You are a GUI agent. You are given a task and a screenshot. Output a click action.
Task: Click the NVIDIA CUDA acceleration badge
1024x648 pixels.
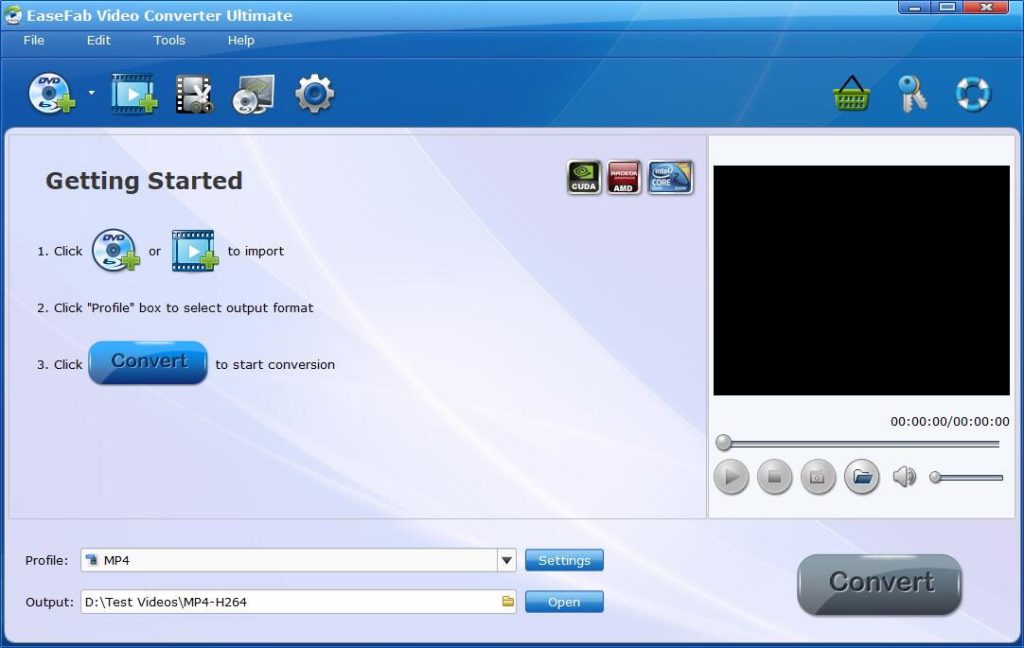583,177
